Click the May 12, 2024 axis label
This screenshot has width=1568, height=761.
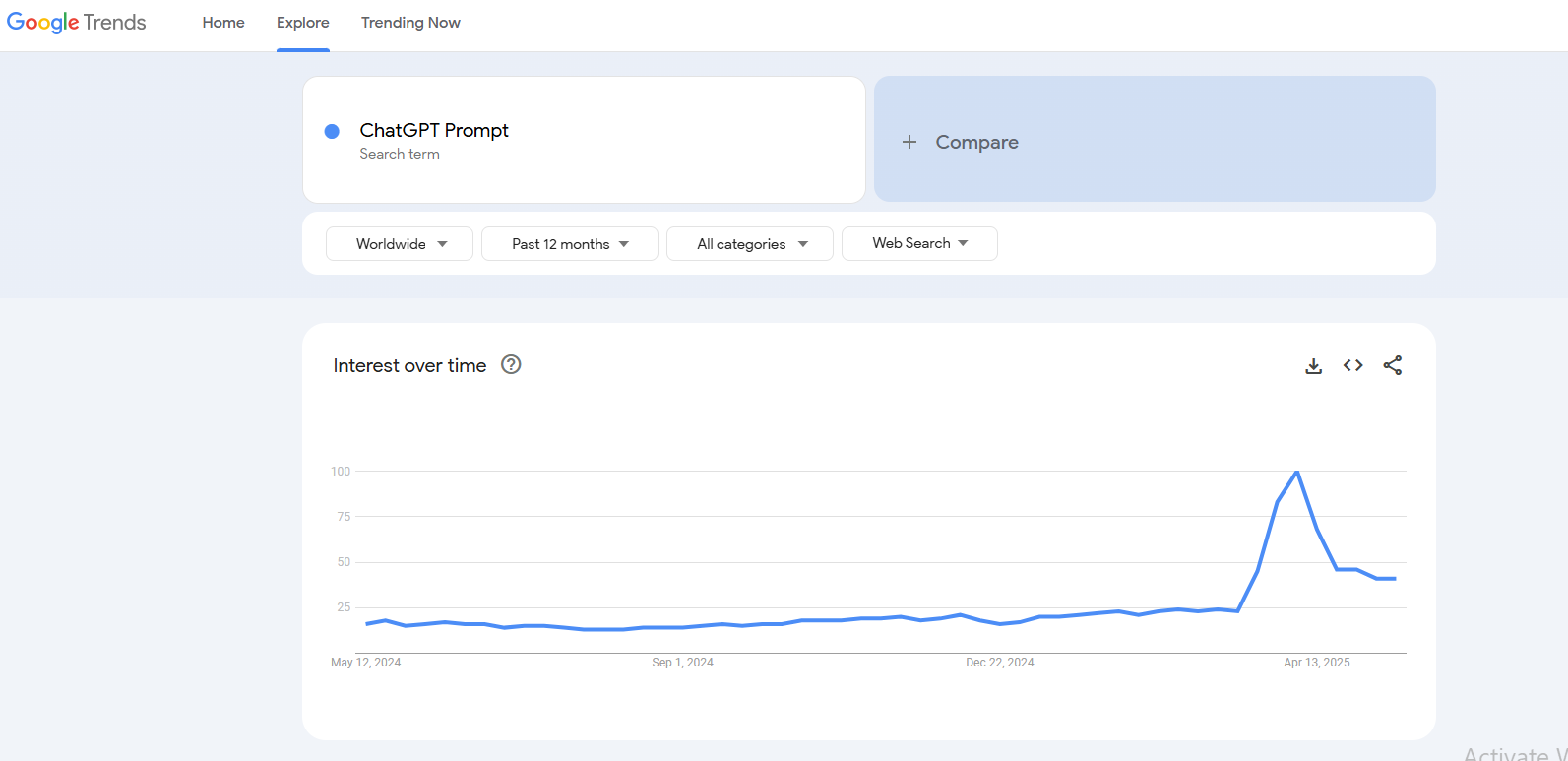(x=366, y=663)
